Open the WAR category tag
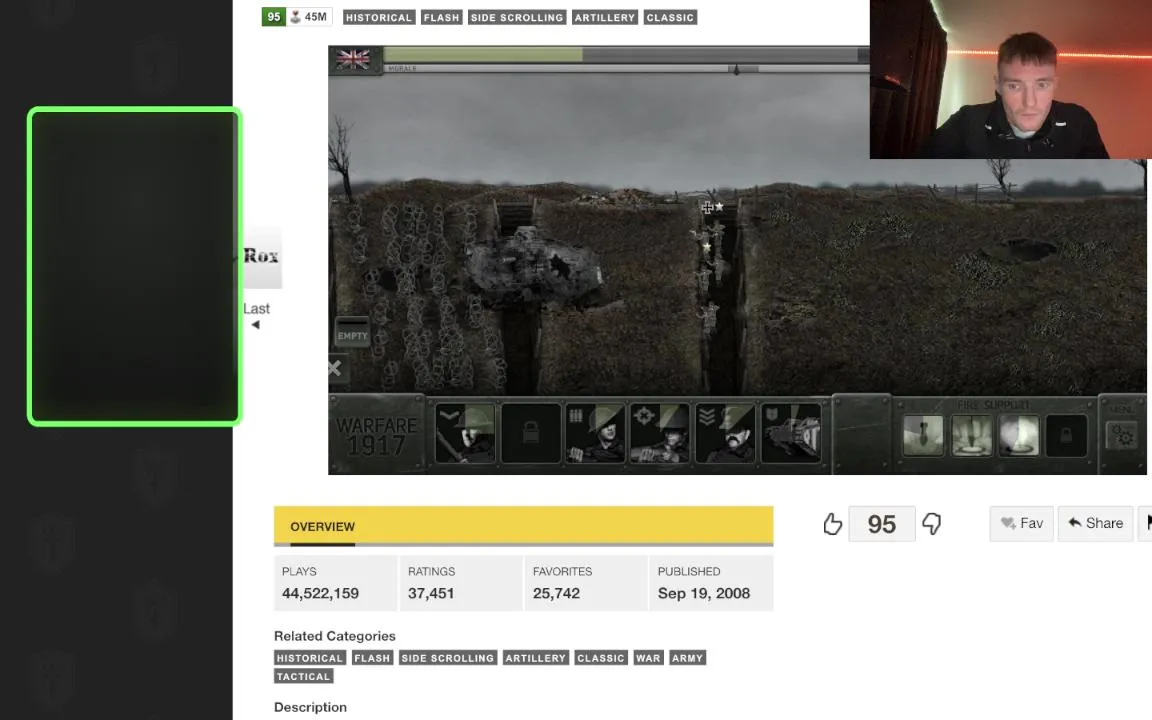This screenshot has width=1152, height=720. click(x=648, y=658)
